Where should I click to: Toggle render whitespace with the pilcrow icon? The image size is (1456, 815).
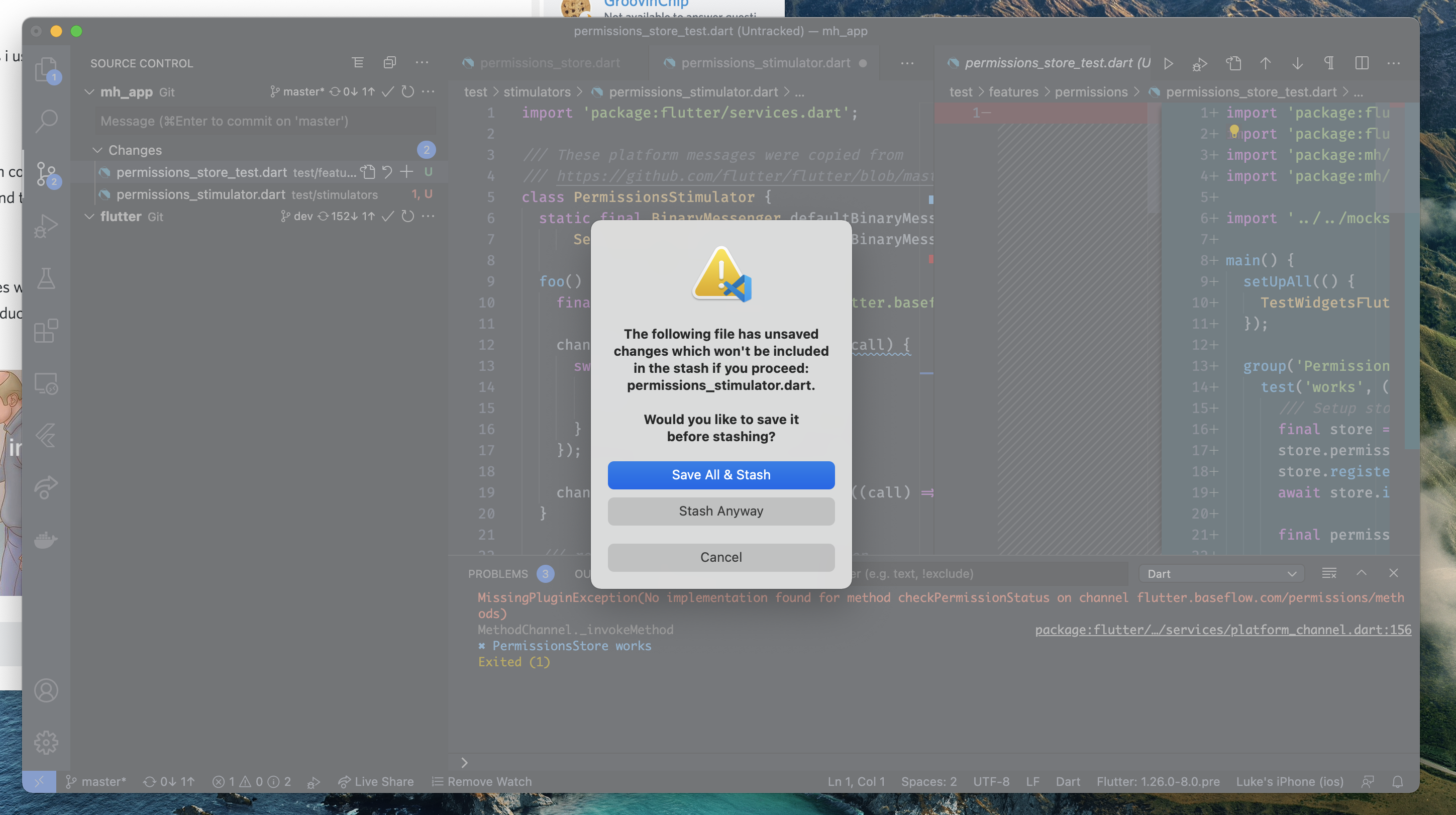pos(1329,63)
